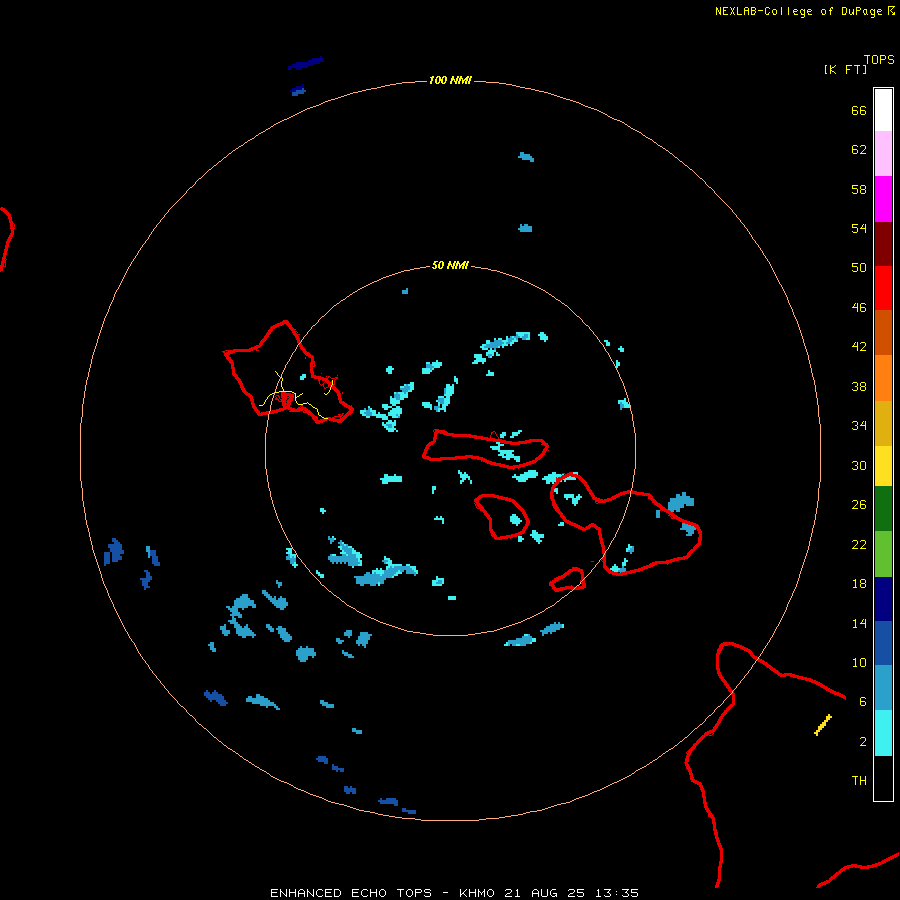Click the "TH" threshold label
The width and height of the screenshot is (900, 900).
point(859,781)
